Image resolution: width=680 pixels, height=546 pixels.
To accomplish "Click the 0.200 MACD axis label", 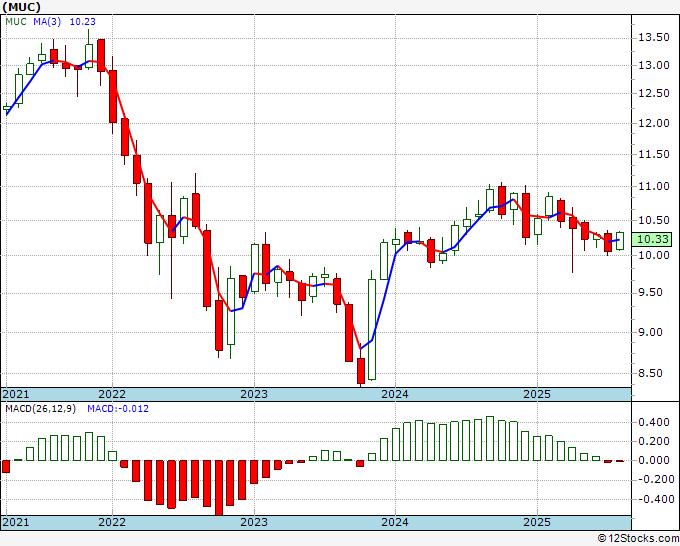I will click(654, 441).
